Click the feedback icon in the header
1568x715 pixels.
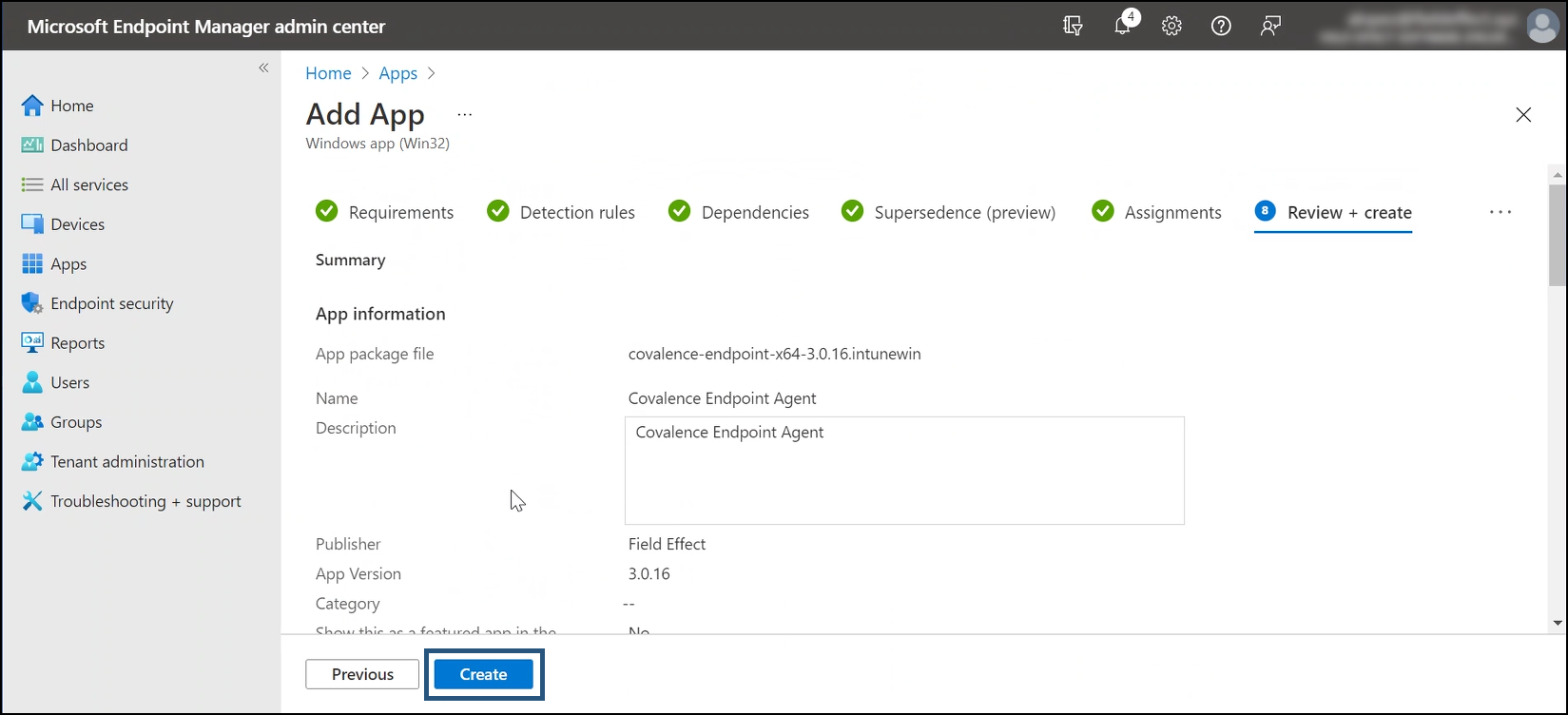(x=1270, y=26)
